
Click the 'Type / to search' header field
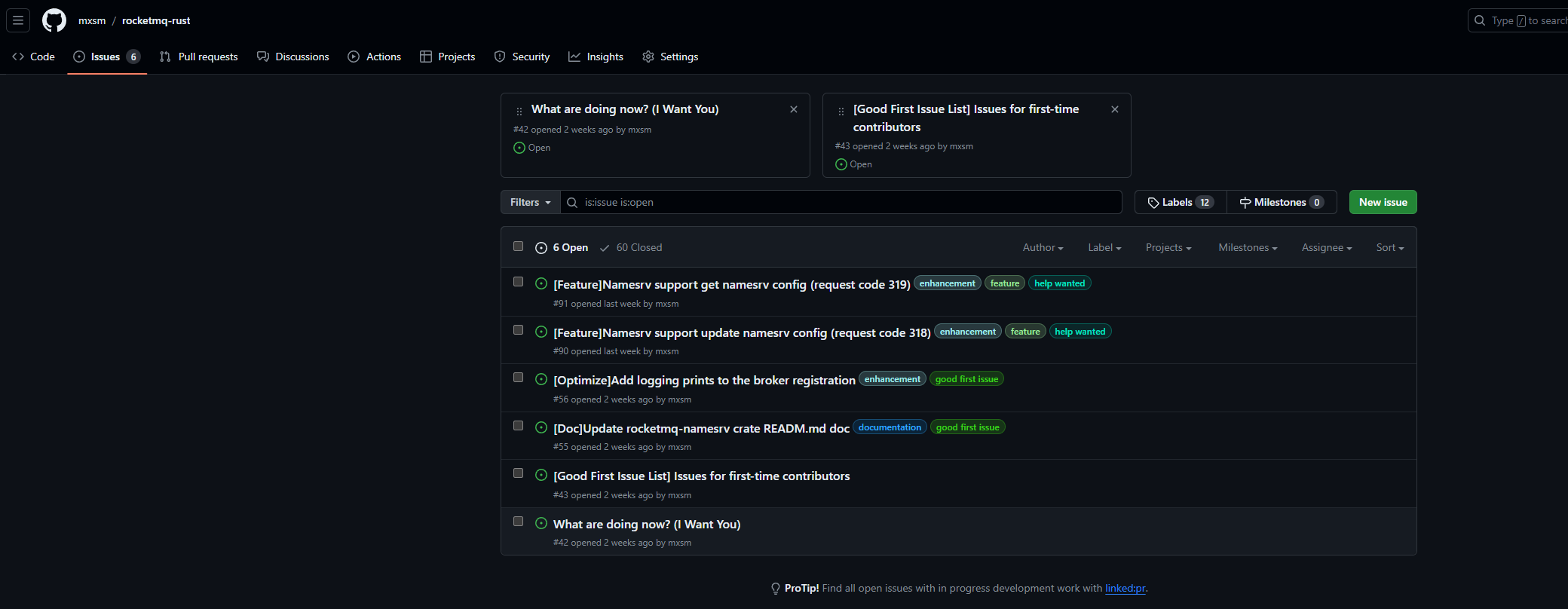[1519, 20]
